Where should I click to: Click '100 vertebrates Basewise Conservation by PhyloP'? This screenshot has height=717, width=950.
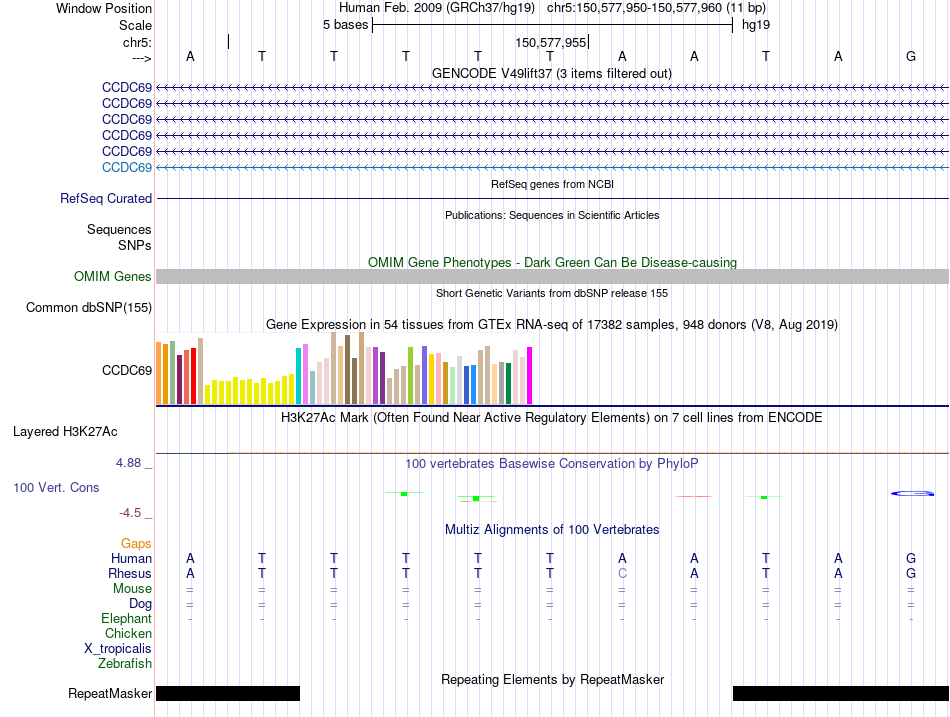click(x=552, y=464)
